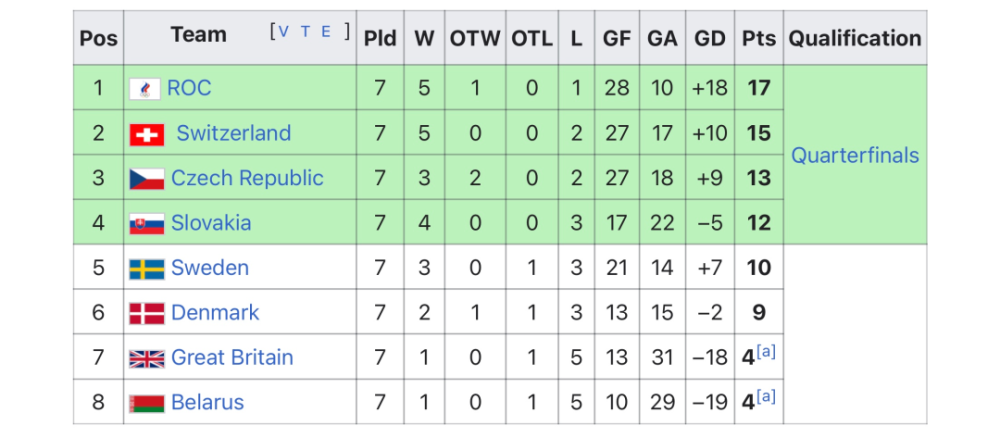Click the Switzerland flag icon
The height and width of the screenshot is (438, 1000).
(146, 134)
